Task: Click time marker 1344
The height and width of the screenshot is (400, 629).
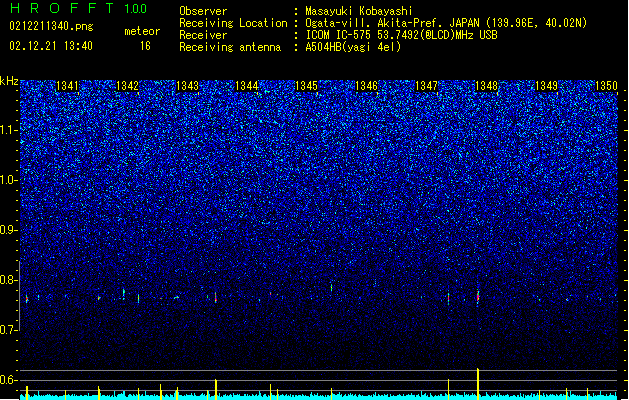Action: 247,86
